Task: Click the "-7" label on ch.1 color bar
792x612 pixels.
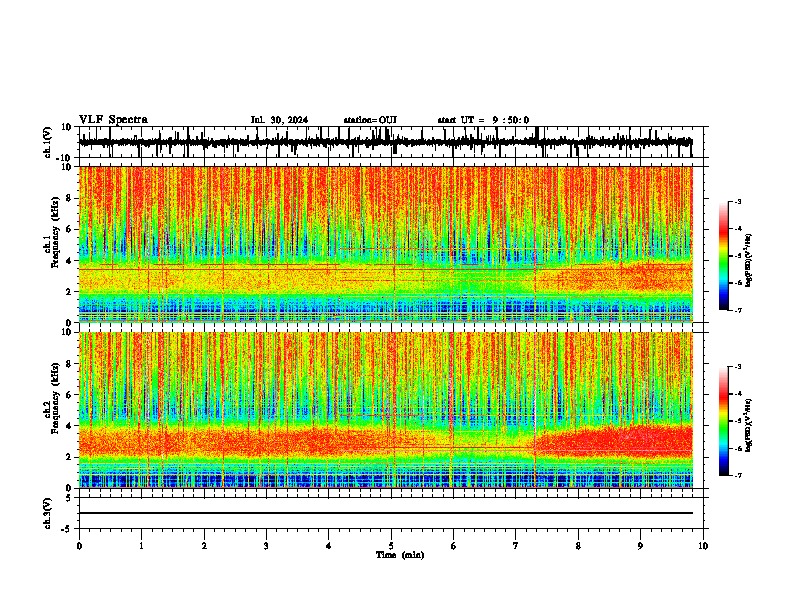Action: [x=737, y=310]
